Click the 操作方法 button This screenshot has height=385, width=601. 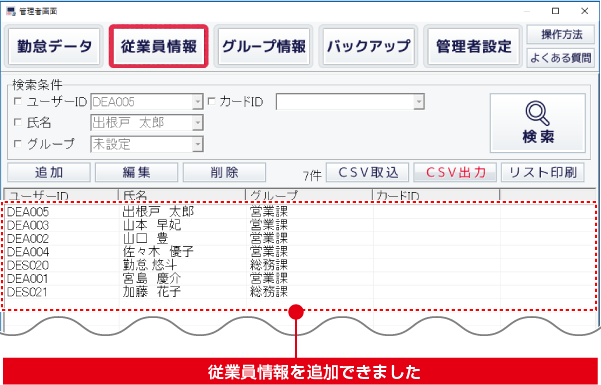click(561, 35)
